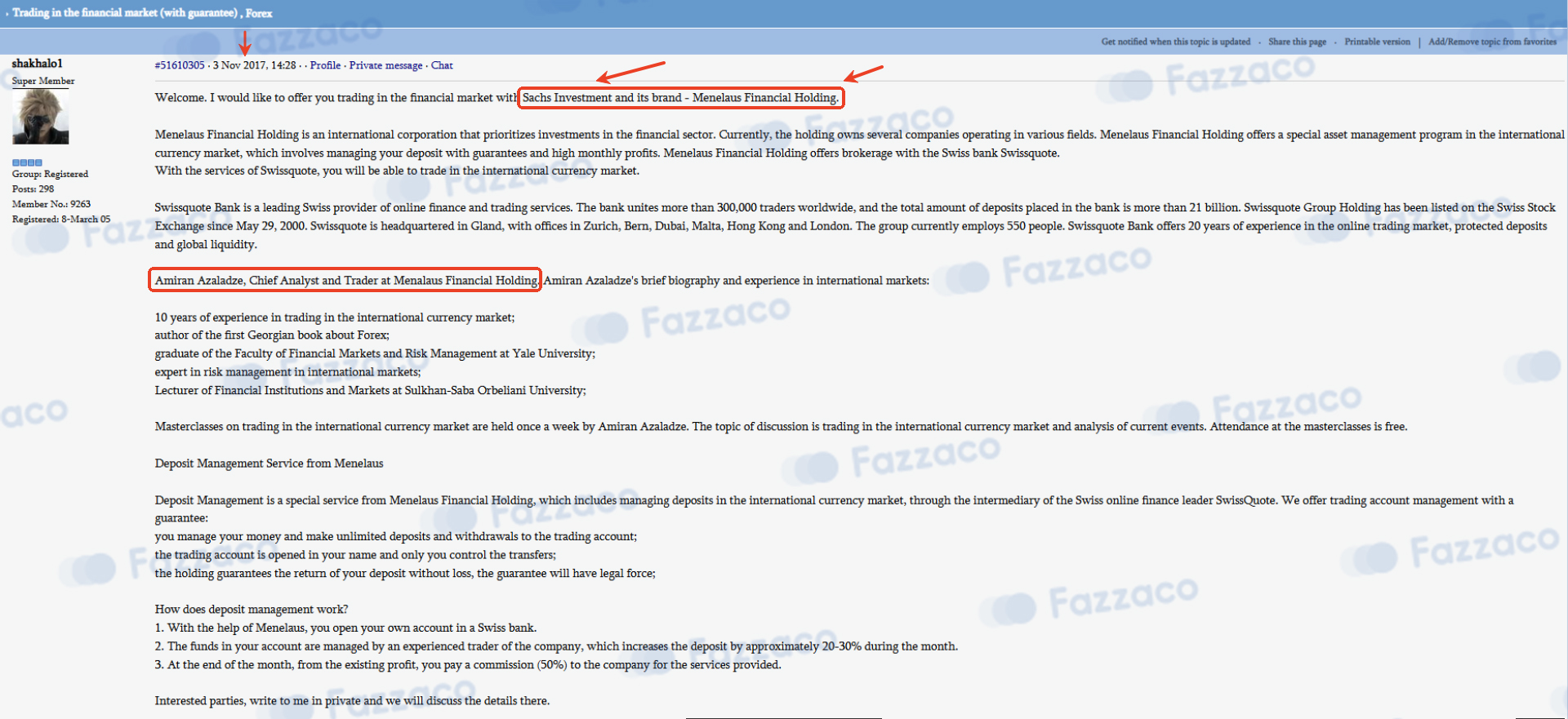The image size is (1568, 719).
Task: Open shakhalo1's Profile link
Action: (325, 65)
